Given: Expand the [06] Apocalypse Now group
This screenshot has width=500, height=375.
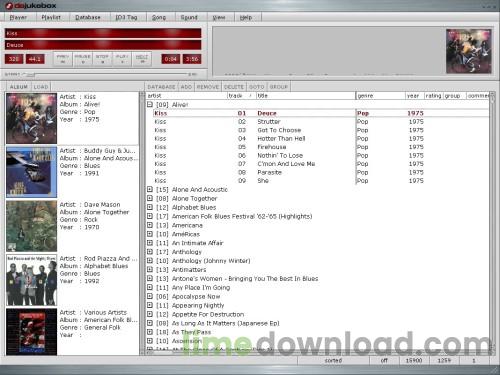Looking at the screenshot, I should (150, 296).
